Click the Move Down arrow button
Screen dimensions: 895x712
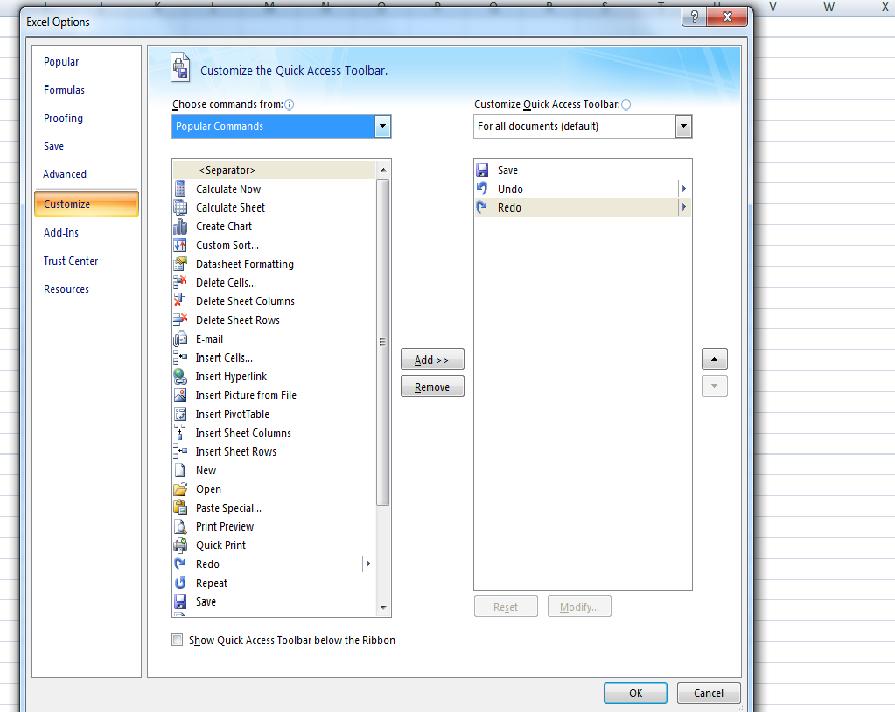[x=714, y=386]
